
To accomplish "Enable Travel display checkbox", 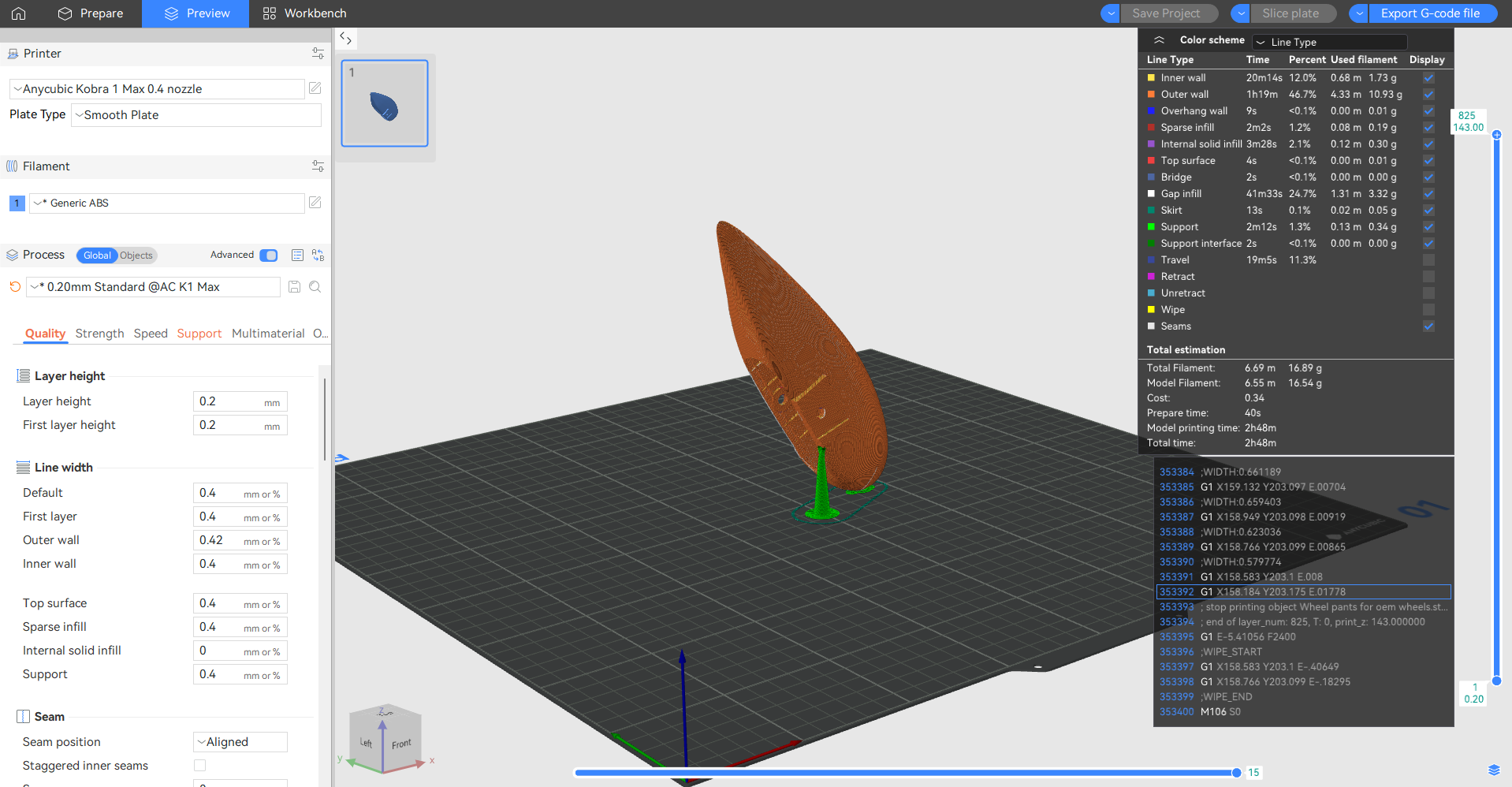I will (x=1428, y=260).
